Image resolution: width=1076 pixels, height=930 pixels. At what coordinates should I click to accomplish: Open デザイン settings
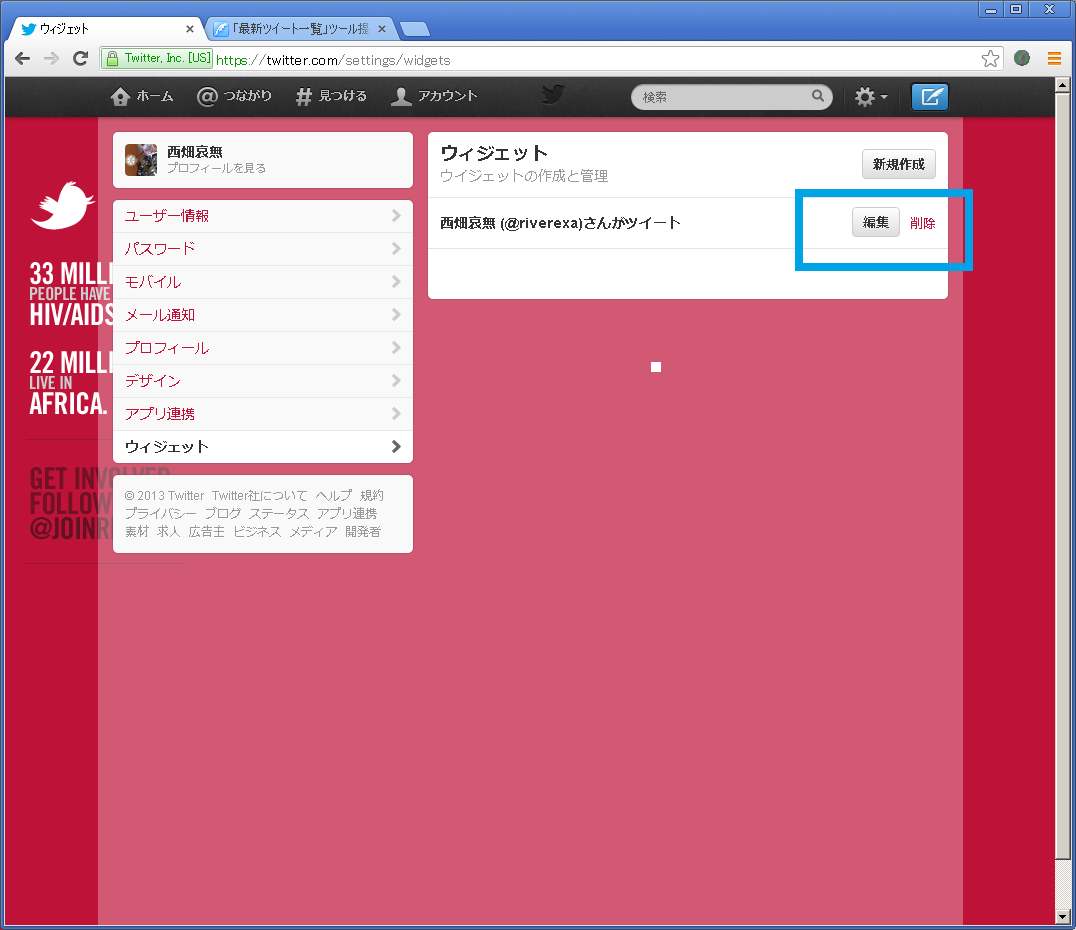pyautogui.click(x=263, y=381)
